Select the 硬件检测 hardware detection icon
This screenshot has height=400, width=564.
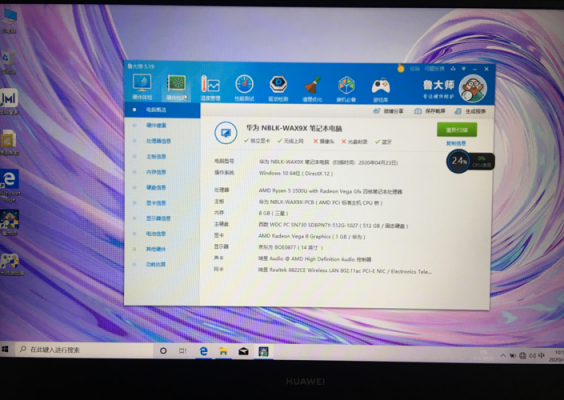176,87
